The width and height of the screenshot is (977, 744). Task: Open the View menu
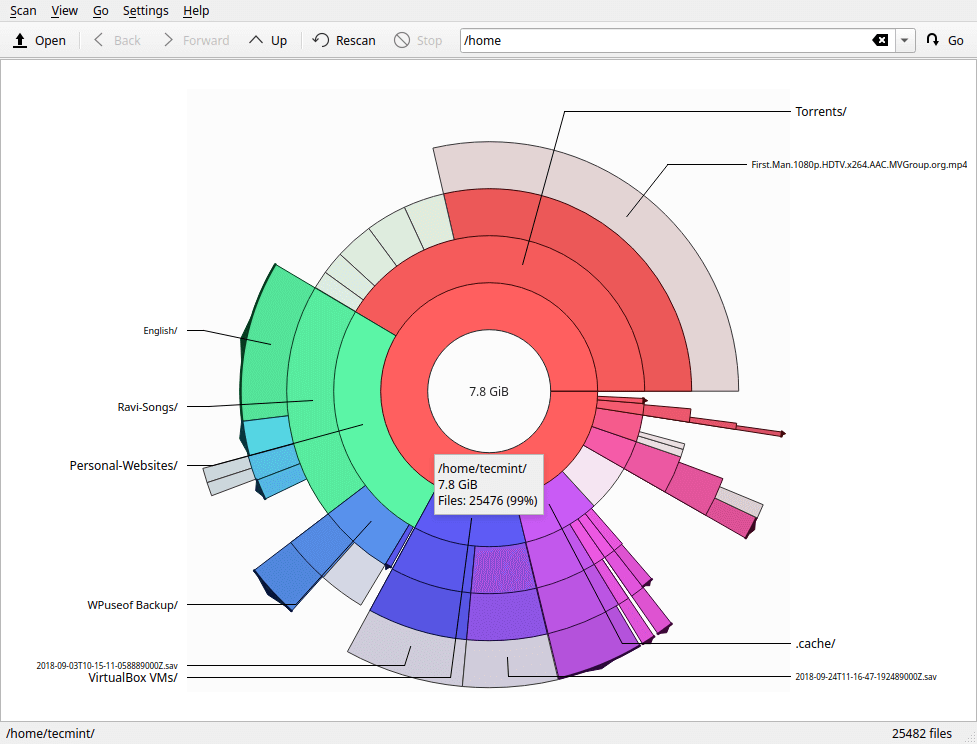coord(64,11)
